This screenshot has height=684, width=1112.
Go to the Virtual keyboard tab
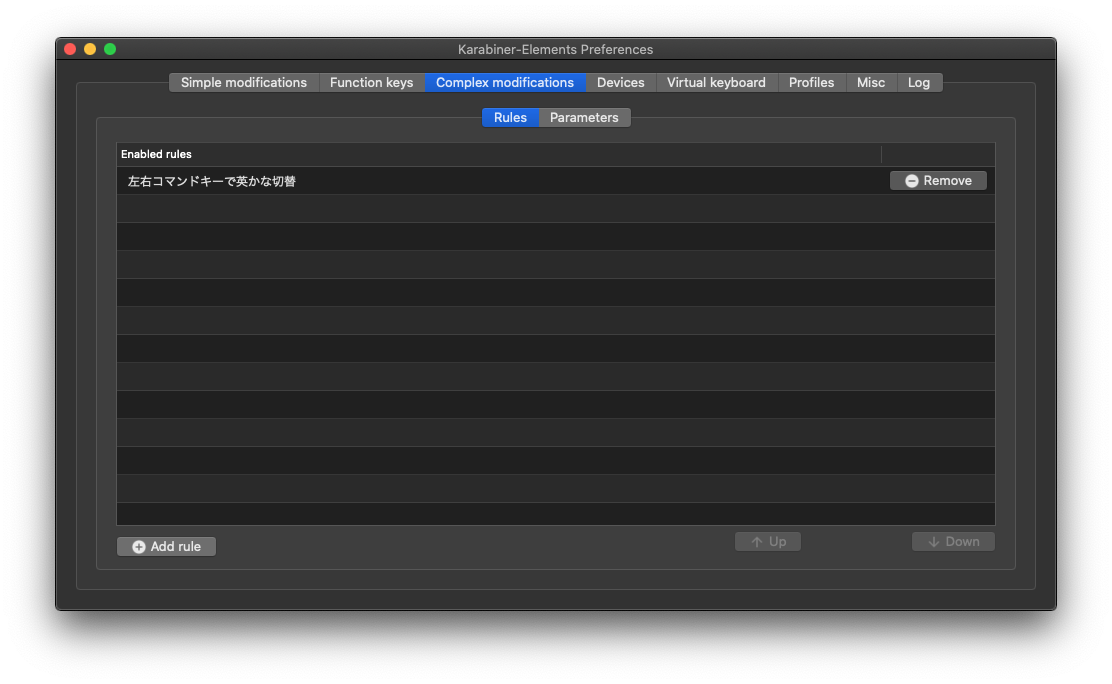(716, 82)
